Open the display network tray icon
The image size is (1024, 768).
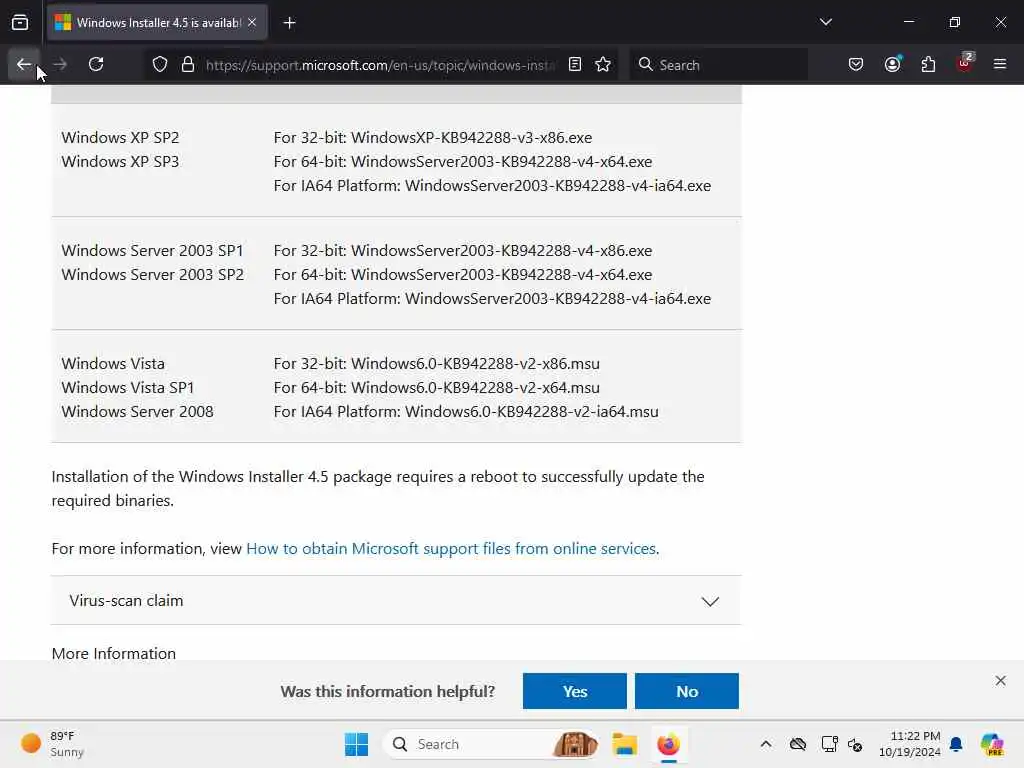[829, 744]
